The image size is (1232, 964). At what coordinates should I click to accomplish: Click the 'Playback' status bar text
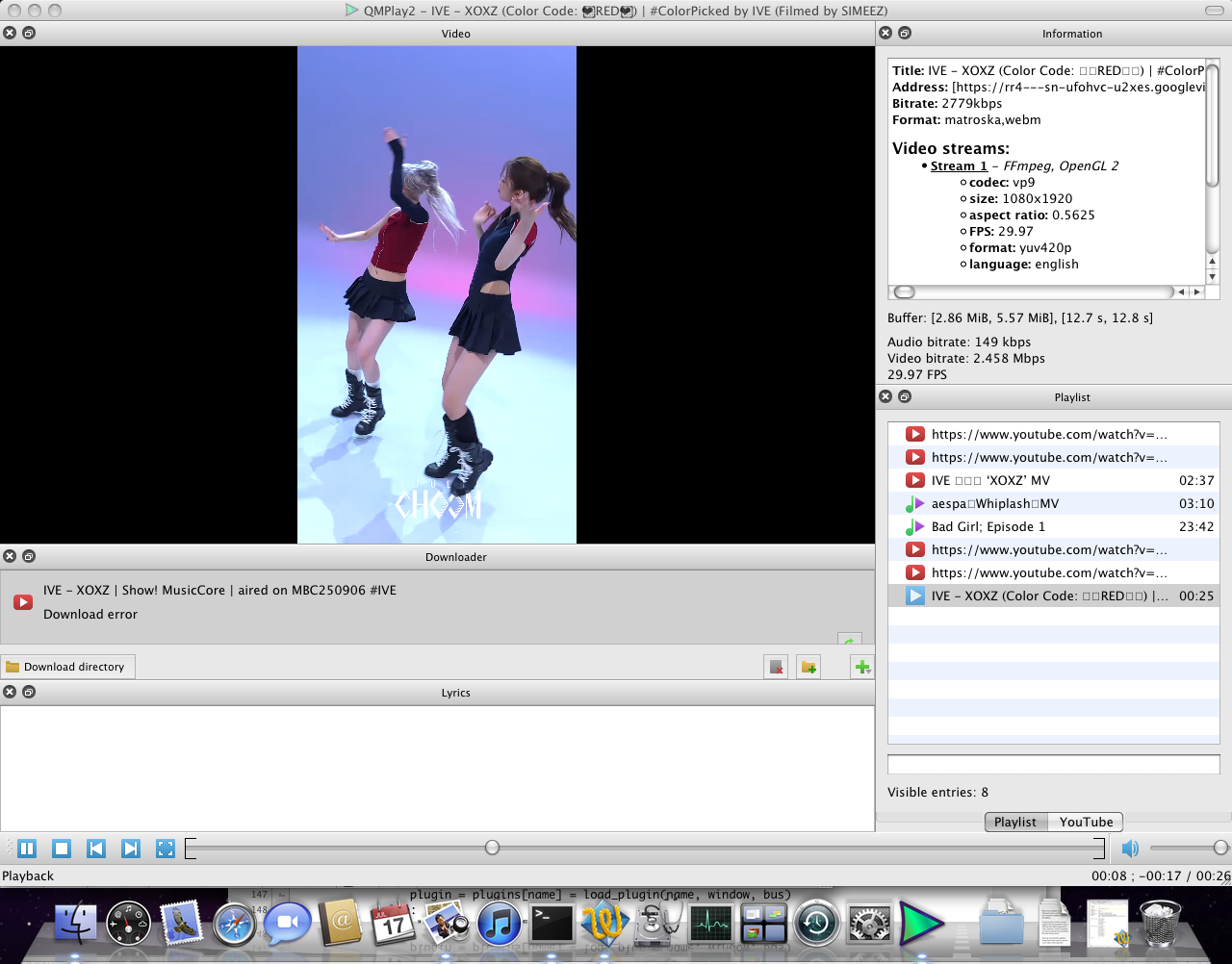pyautogui.click(x=28, y=875)
